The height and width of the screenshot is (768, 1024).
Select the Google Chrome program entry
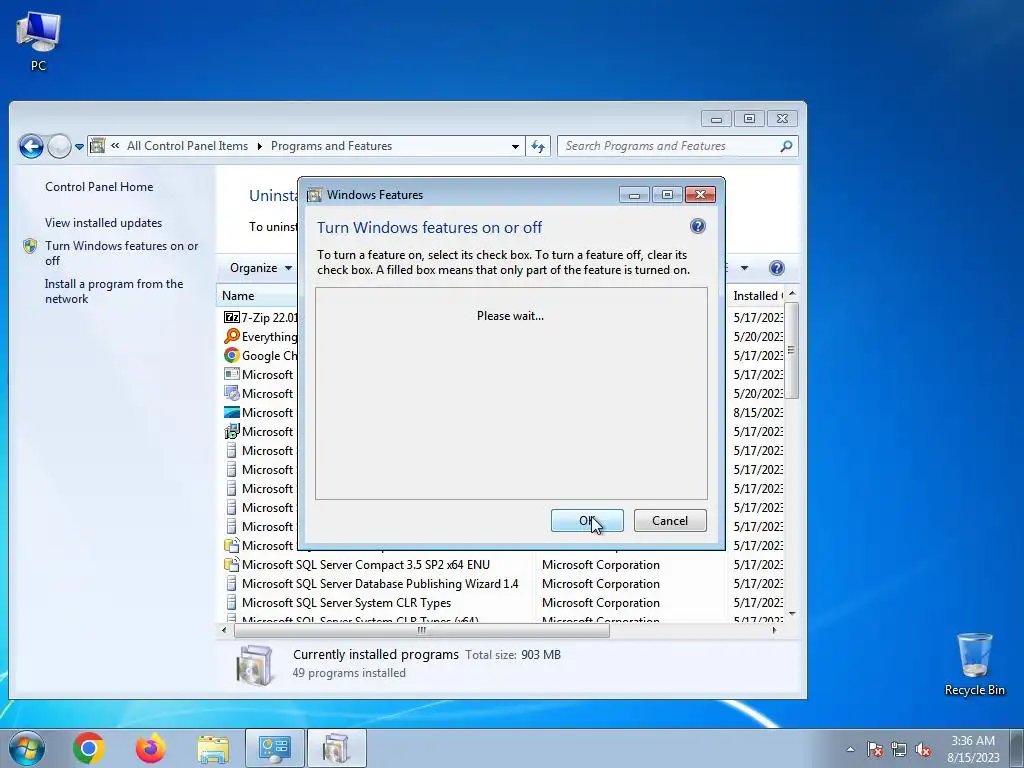coord(269,355)
